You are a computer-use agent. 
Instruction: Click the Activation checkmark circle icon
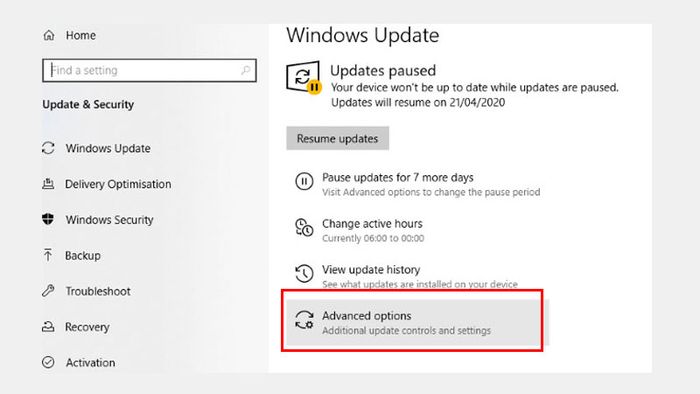48,362
